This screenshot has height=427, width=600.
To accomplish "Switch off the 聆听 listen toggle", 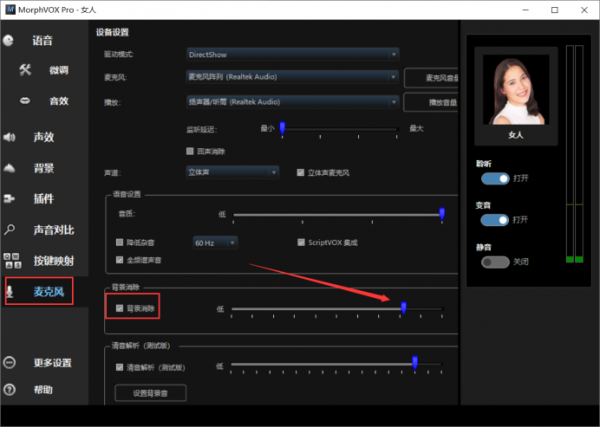I will tap(495, 178).
